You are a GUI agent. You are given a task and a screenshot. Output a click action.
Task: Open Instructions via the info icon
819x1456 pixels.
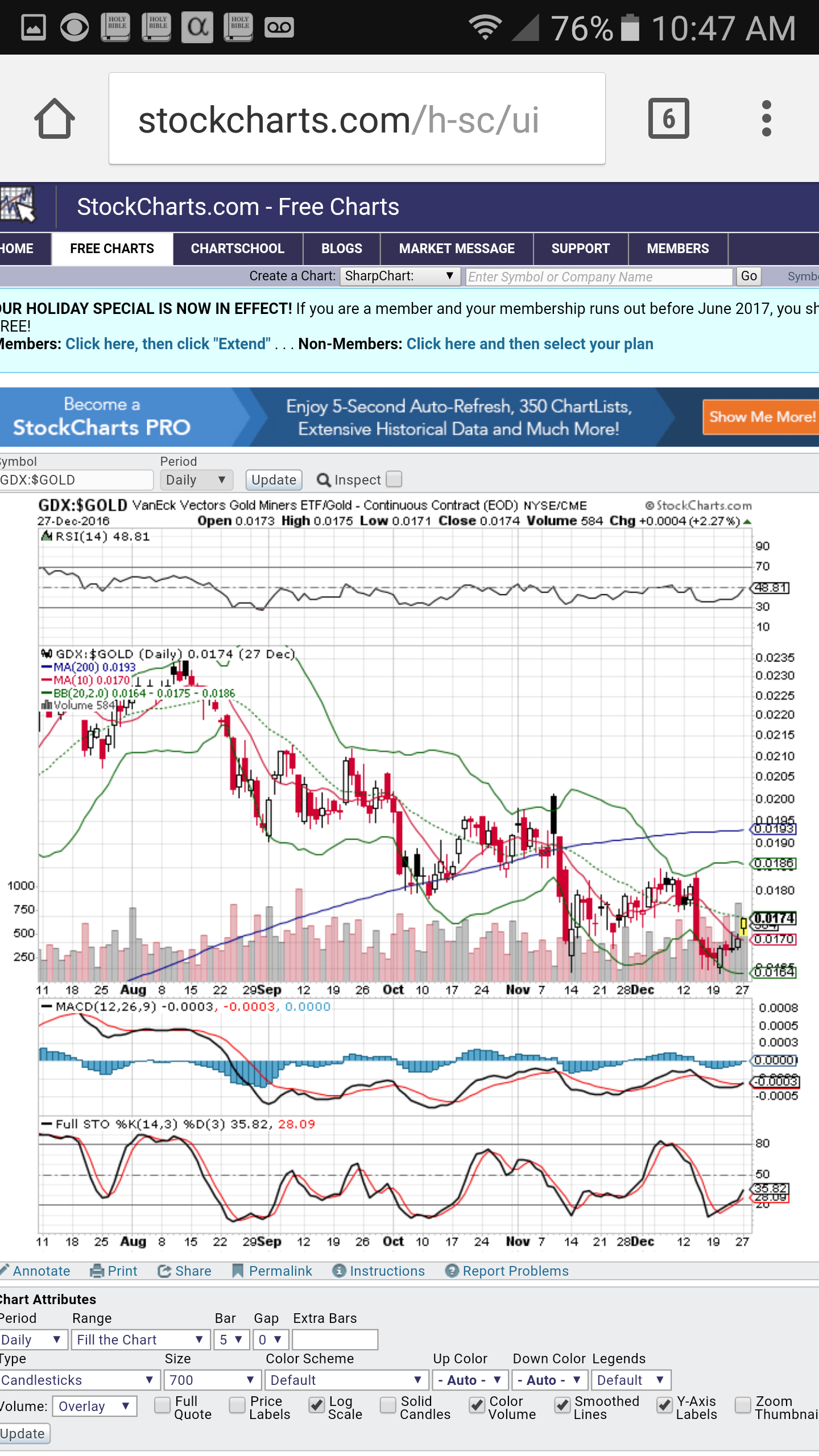(x=339, y=1271)
